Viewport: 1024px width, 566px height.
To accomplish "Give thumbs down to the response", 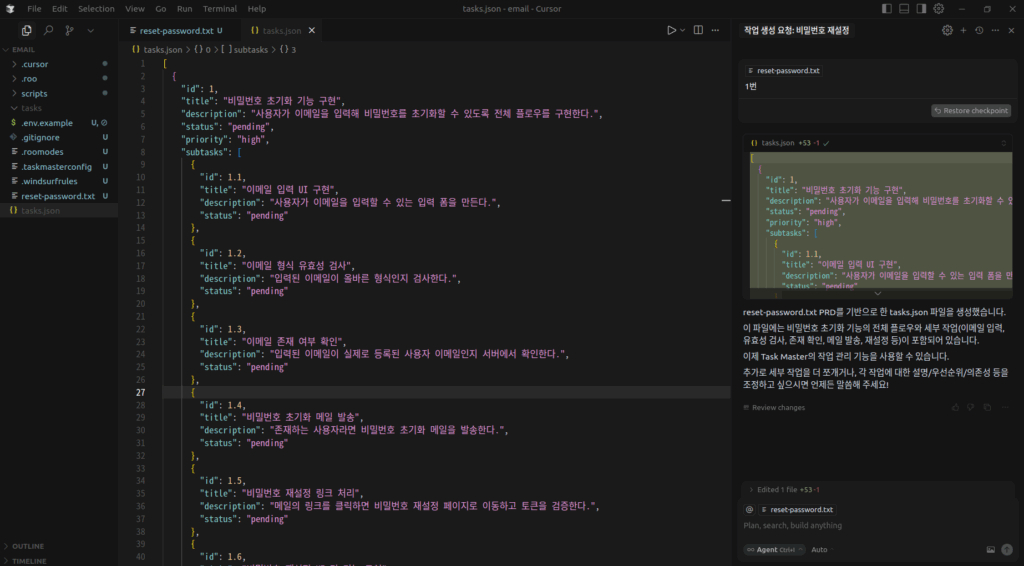I will point(970,407).
